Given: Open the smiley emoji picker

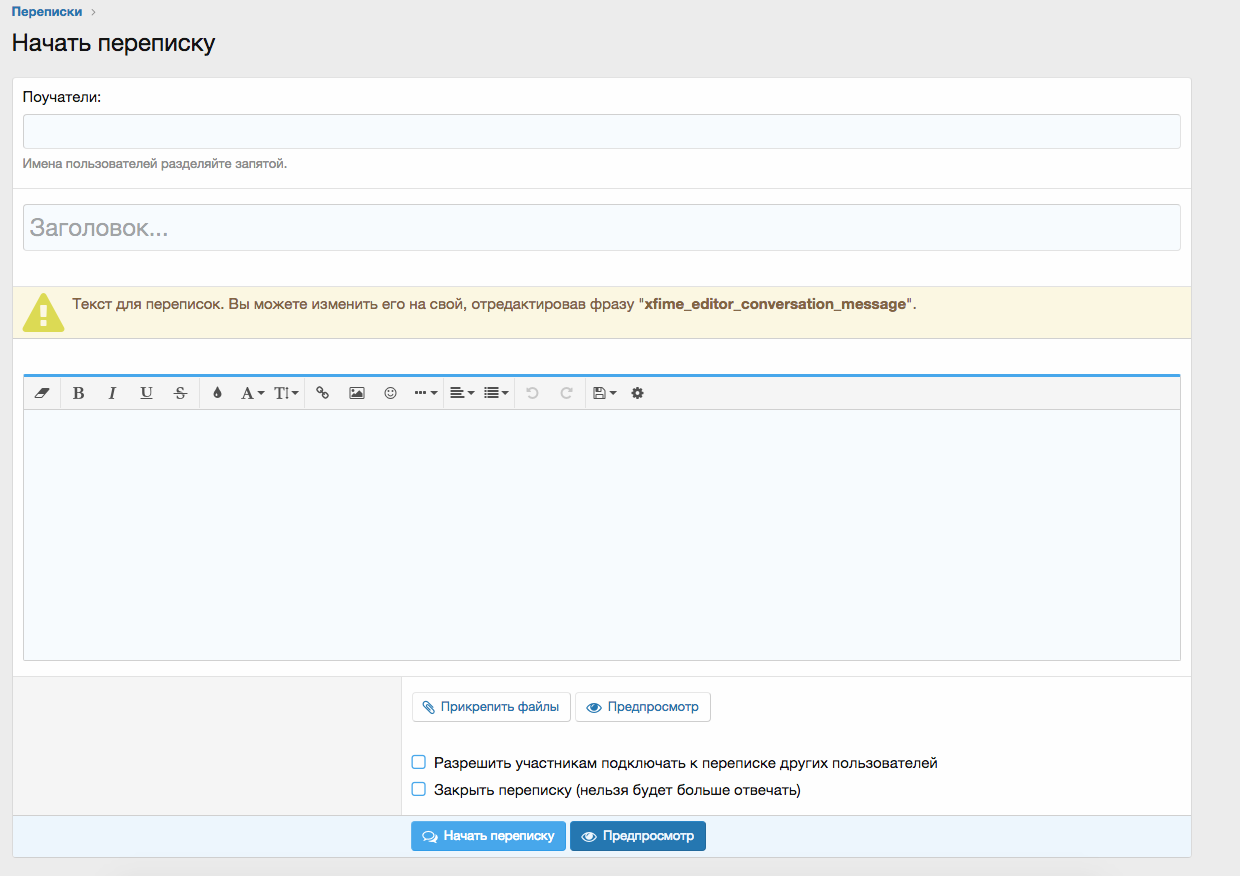Looking at the screenshot, I should pyautogui.click(x=390, y=393).
